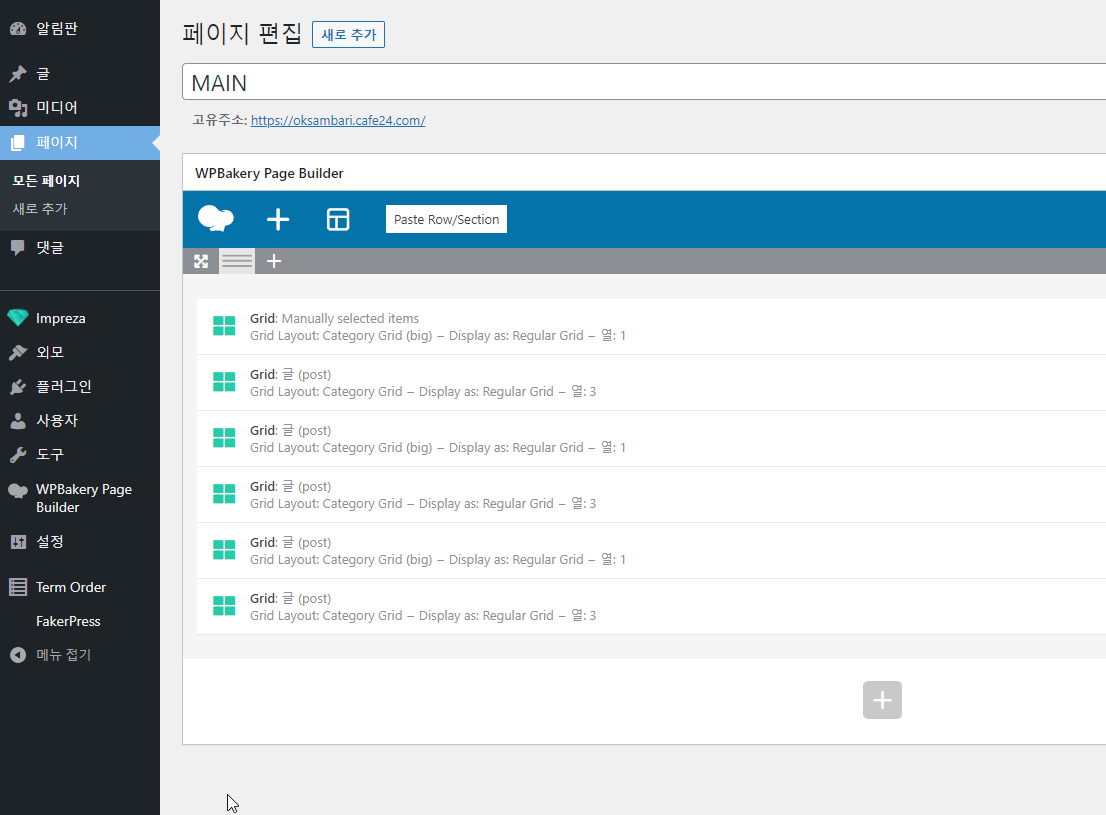Open the oksambari.cafe24.com permalink
Image resolution: width=1106 pixels, height=815 pixels.
[338, 121]
